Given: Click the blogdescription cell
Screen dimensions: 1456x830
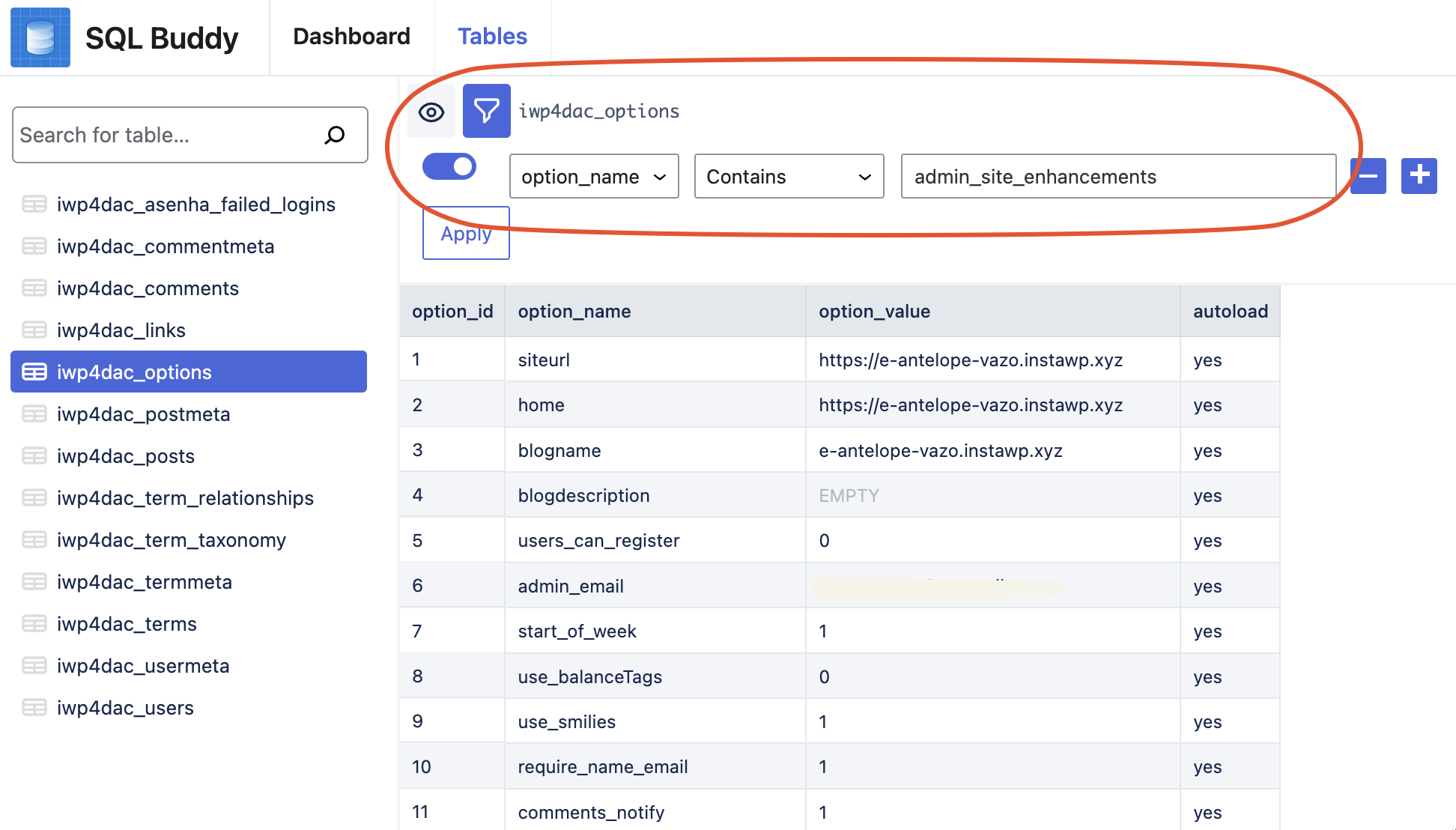Looking at the screenshot, I should [655, 495].
